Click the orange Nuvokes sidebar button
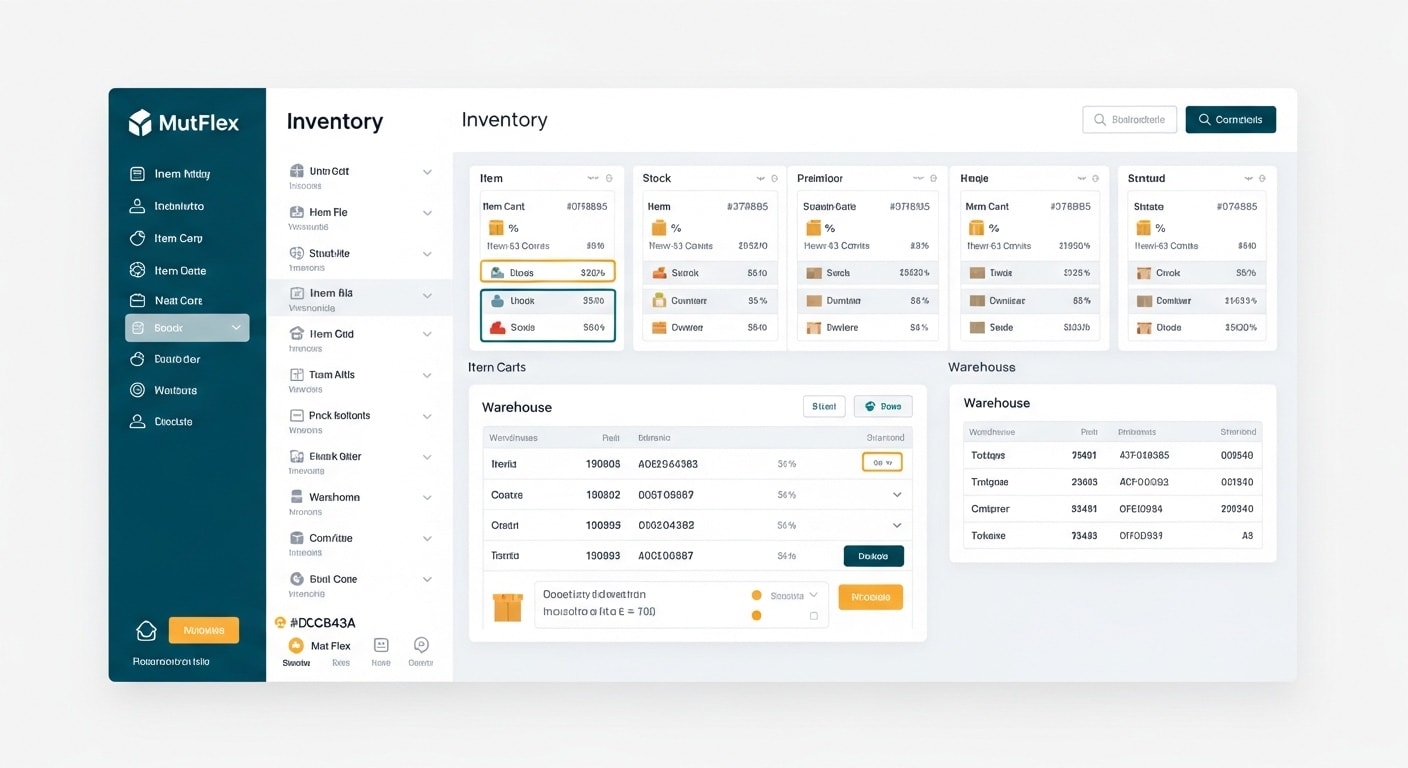The height and width of the screenshot is (768, 1408). 204,630
